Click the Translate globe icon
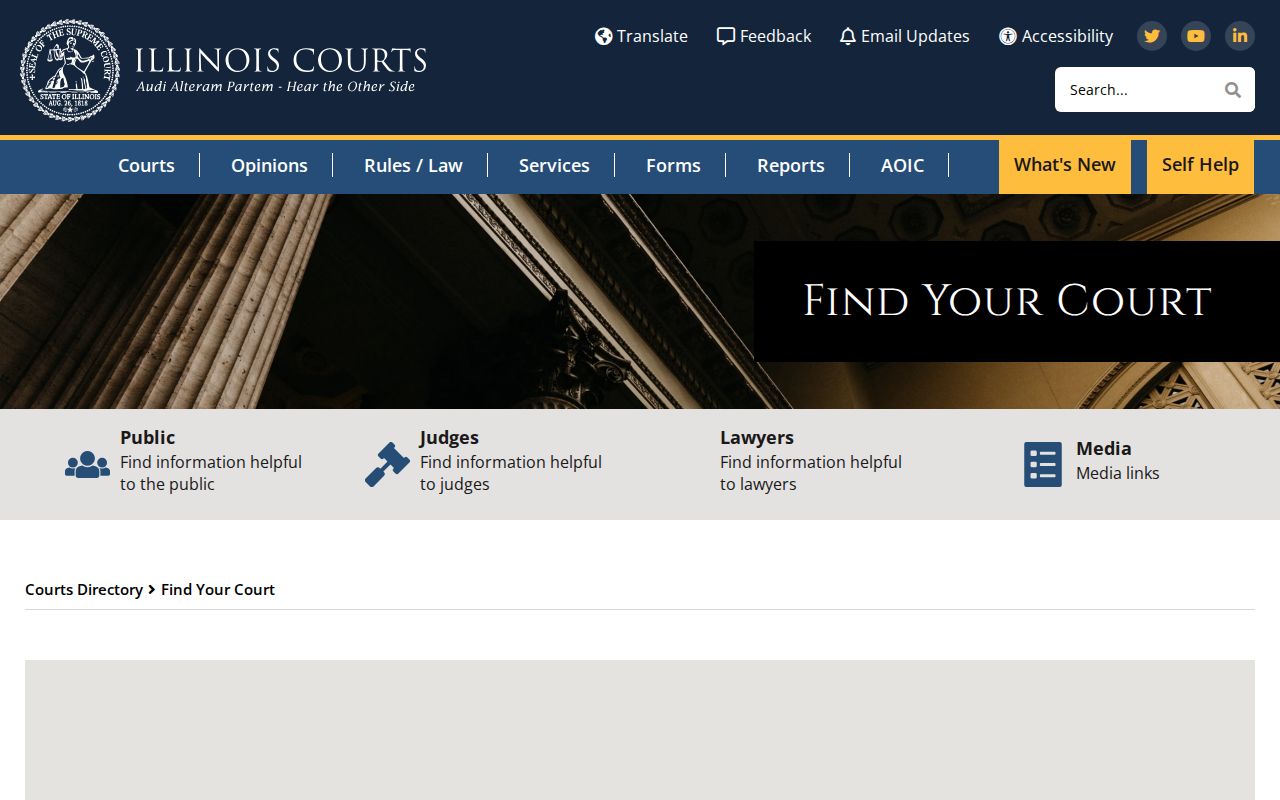 [603, 37]
